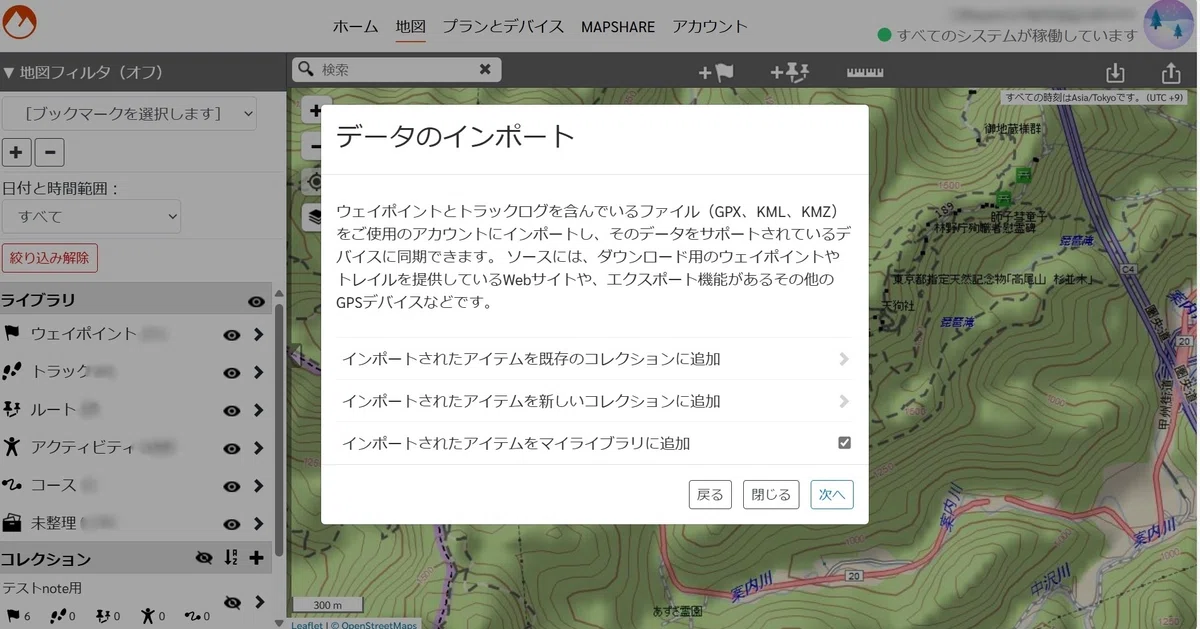Open the bookmark selection dropdown
The height and width of the screenshot is (629, 1200).
[130, 113]
